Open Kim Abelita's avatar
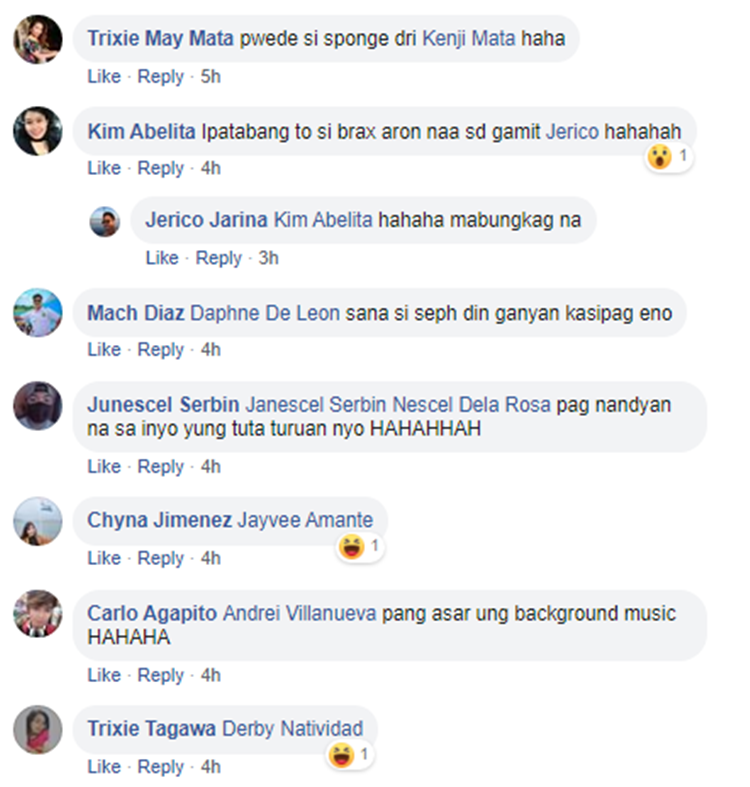 (38, 131)
